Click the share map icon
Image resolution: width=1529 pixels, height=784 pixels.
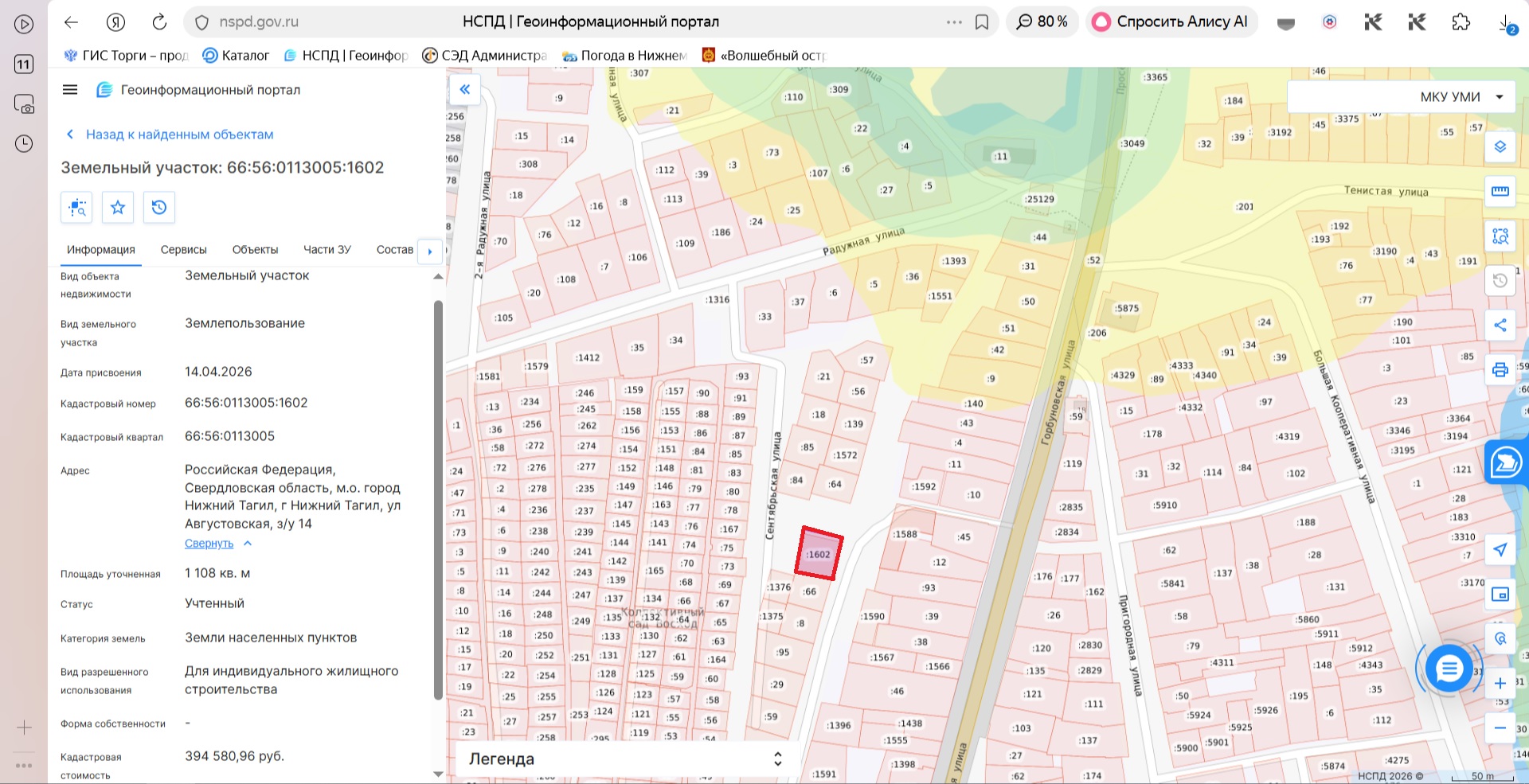[1500, 325]
